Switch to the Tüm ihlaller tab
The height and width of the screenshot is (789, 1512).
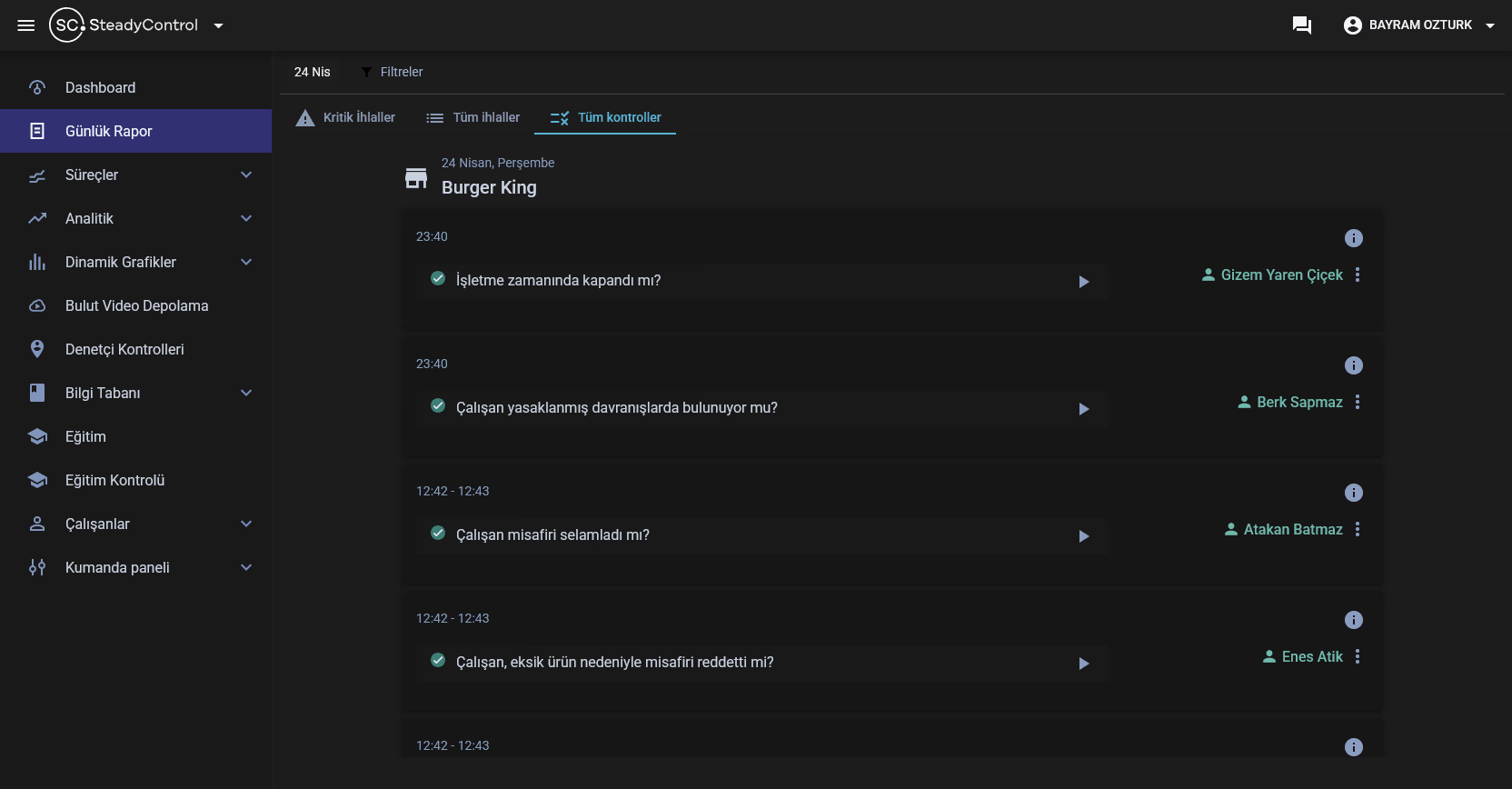473,117
